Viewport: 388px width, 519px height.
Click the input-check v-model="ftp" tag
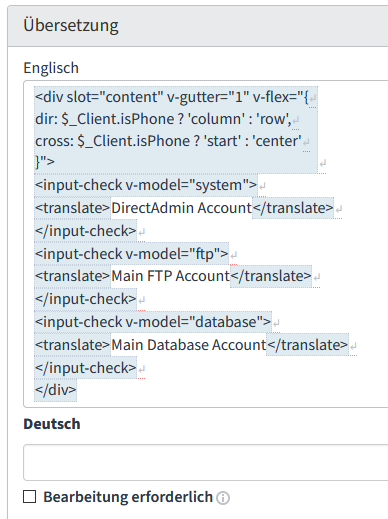(132, 254)
